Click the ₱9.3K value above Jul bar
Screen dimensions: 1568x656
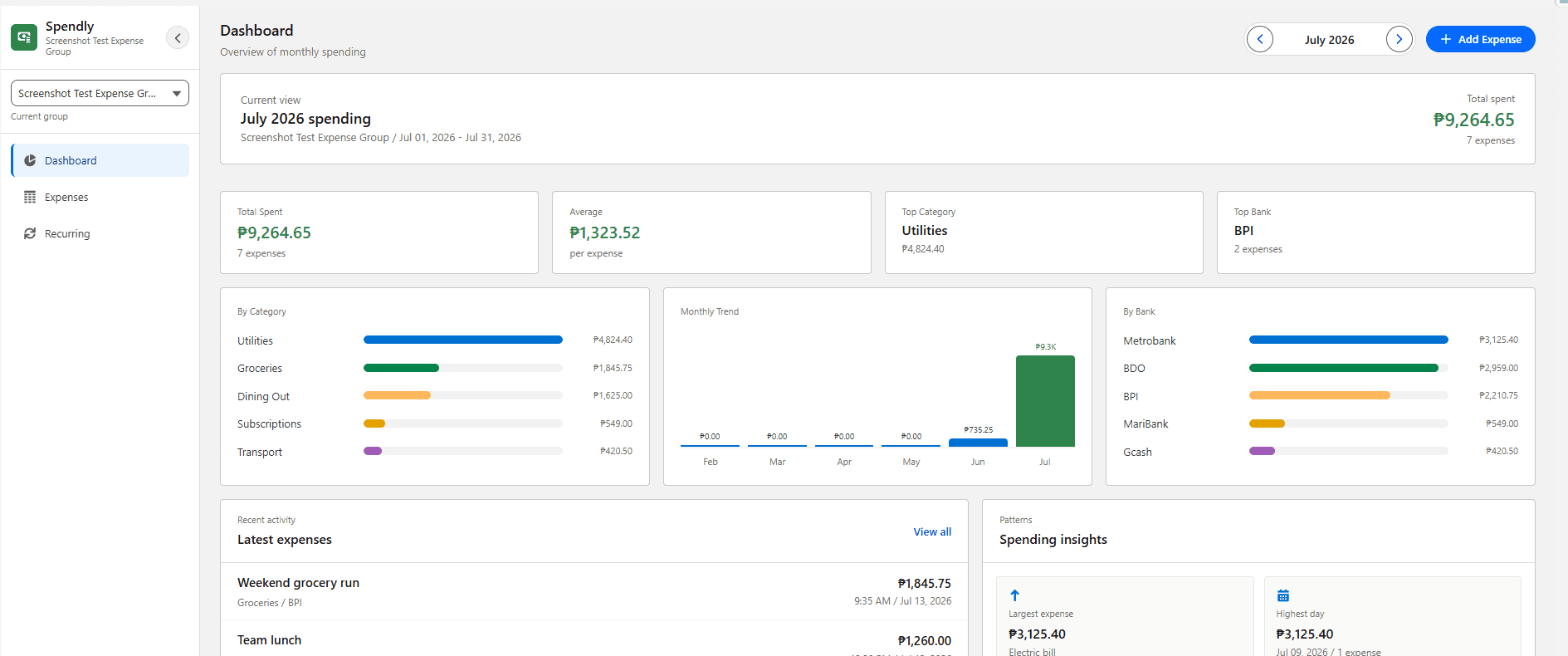click(x=1045, y=346)
